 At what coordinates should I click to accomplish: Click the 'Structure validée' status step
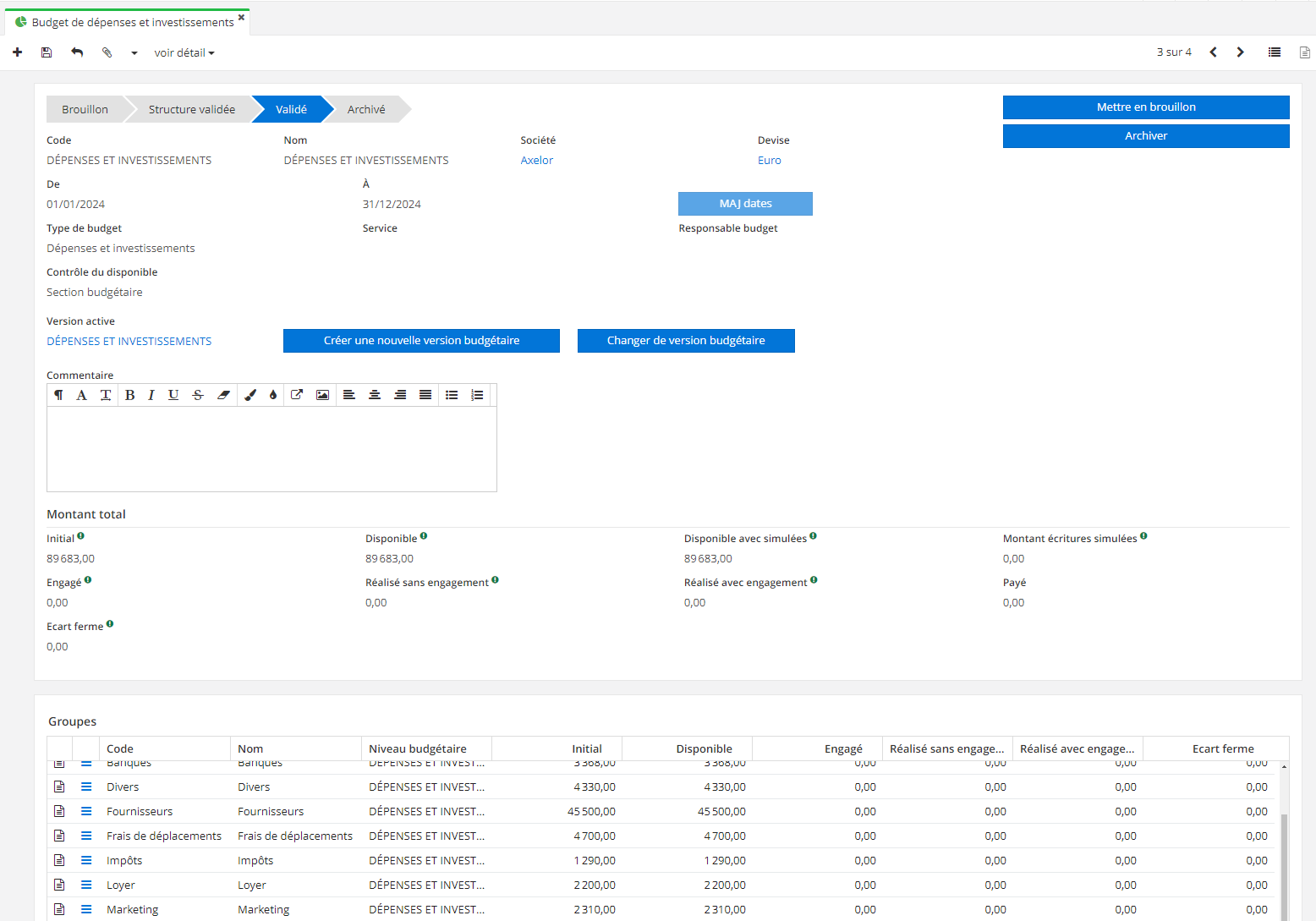(192, 109)
